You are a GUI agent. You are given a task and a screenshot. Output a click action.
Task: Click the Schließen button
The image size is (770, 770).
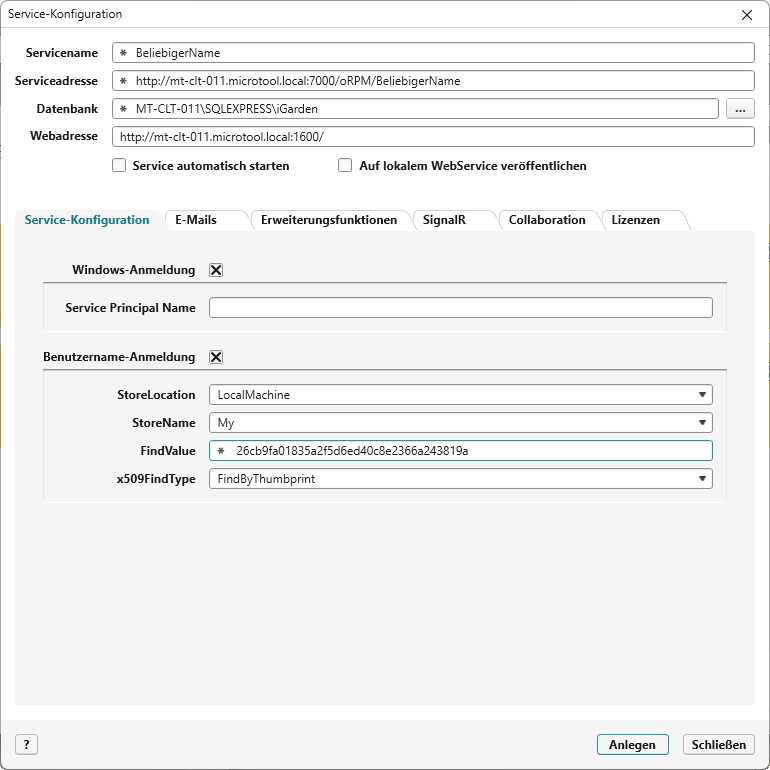pos(718,744)
